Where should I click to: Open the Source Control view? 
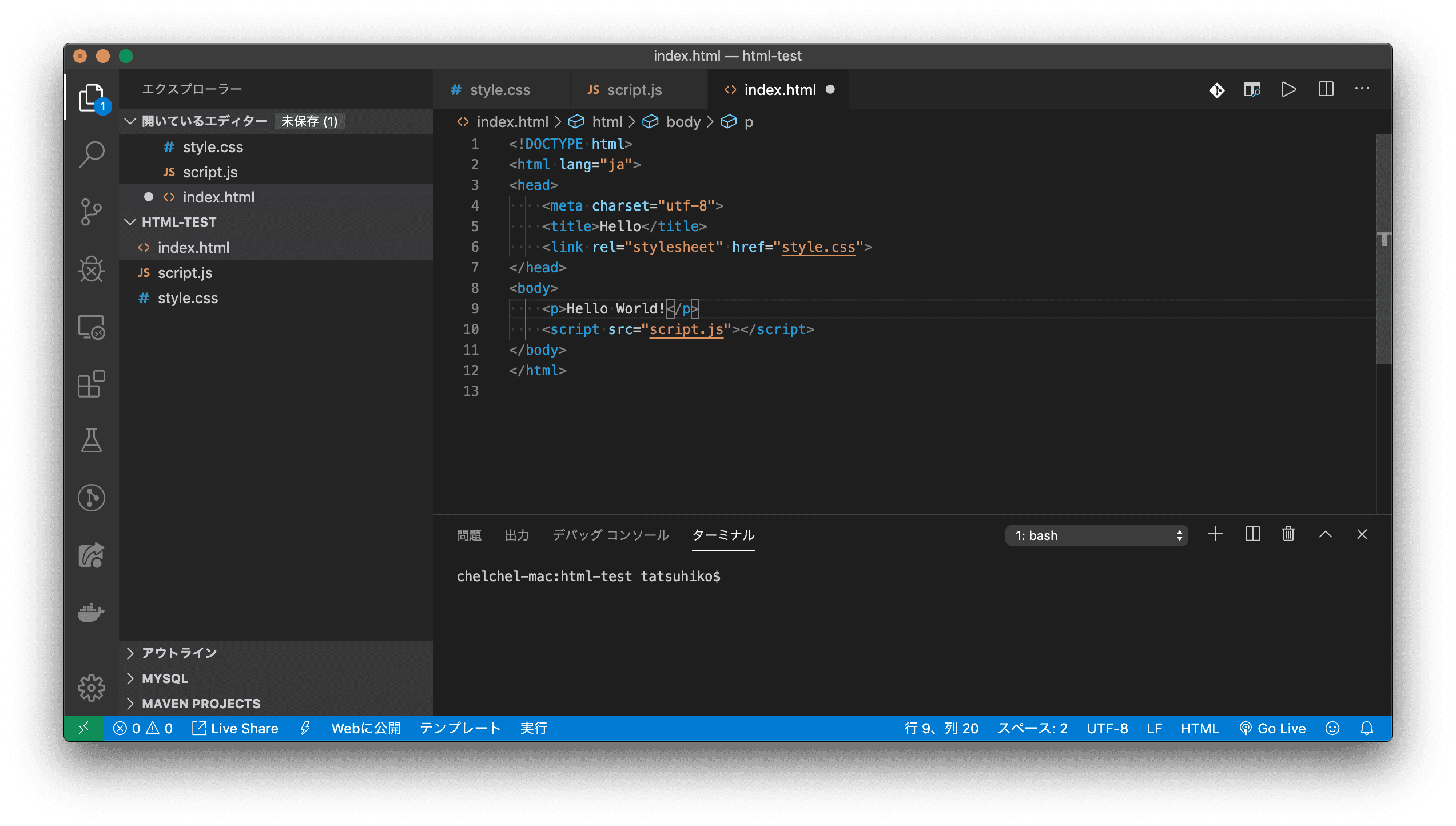[x=92, y=212]
